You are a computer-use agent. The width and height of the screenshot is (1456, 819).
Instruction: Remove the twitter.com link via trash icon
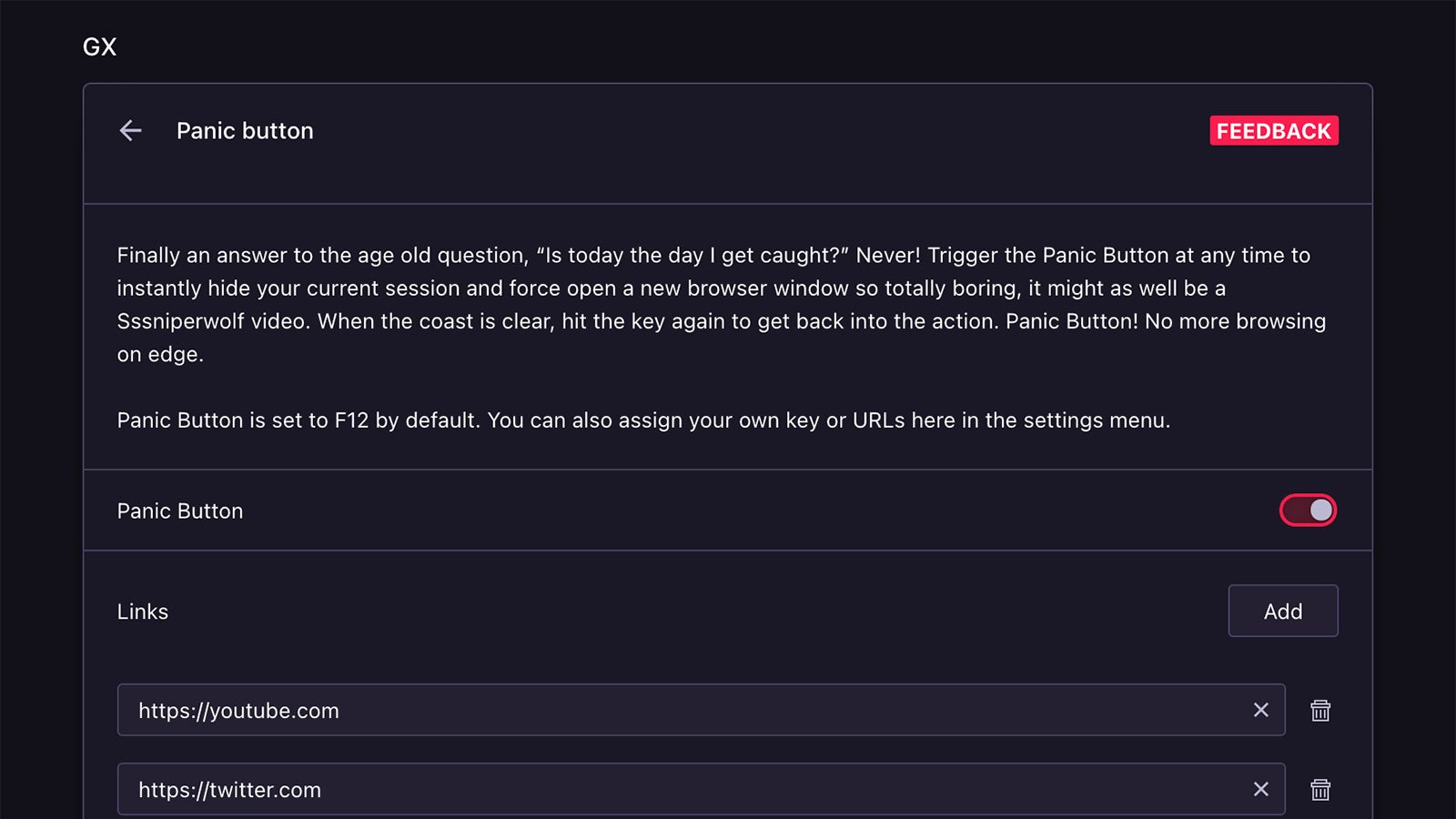coord(1320,790)
